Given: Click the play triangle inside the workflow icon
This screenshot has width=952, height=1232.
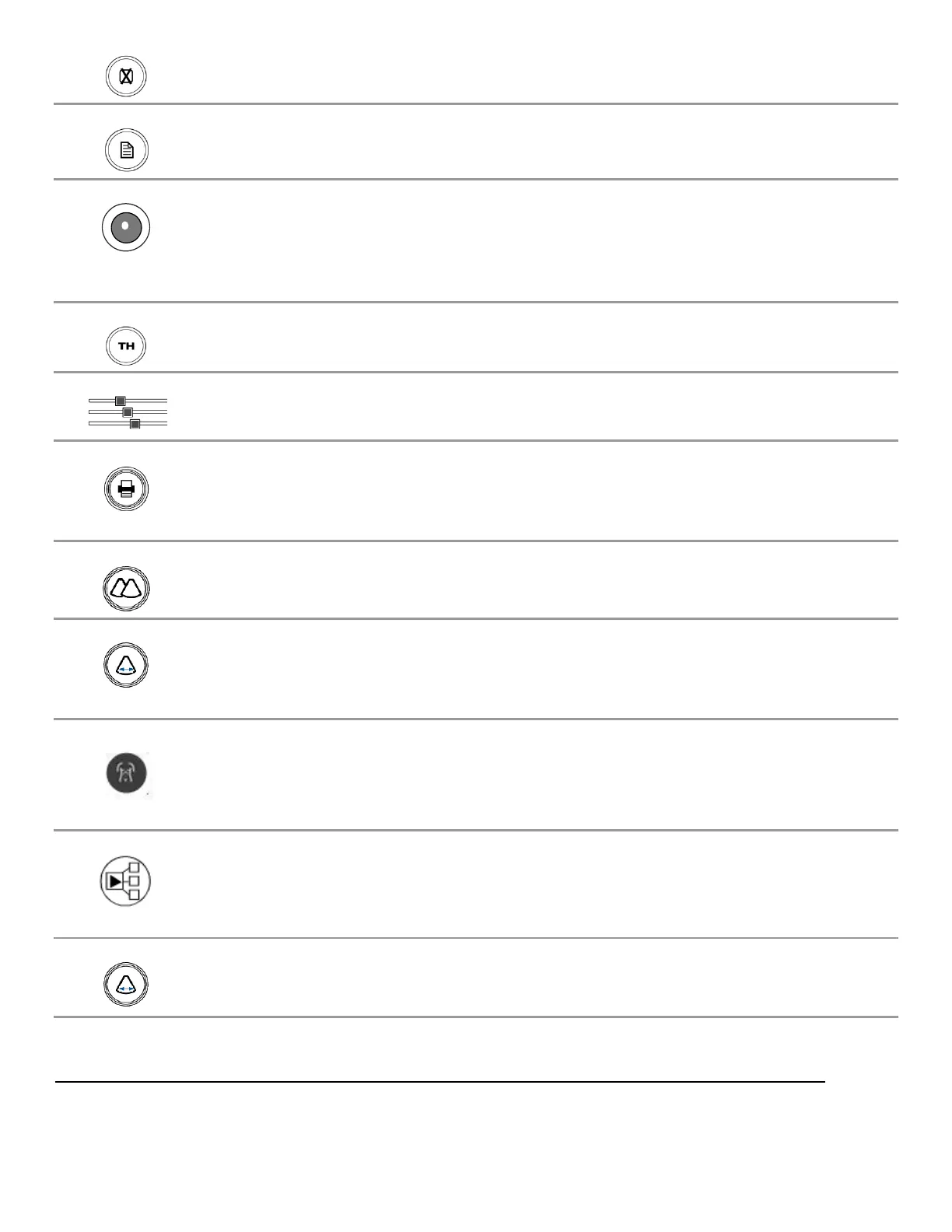Looking at the screenshot, I should click(x=115, y=882).
